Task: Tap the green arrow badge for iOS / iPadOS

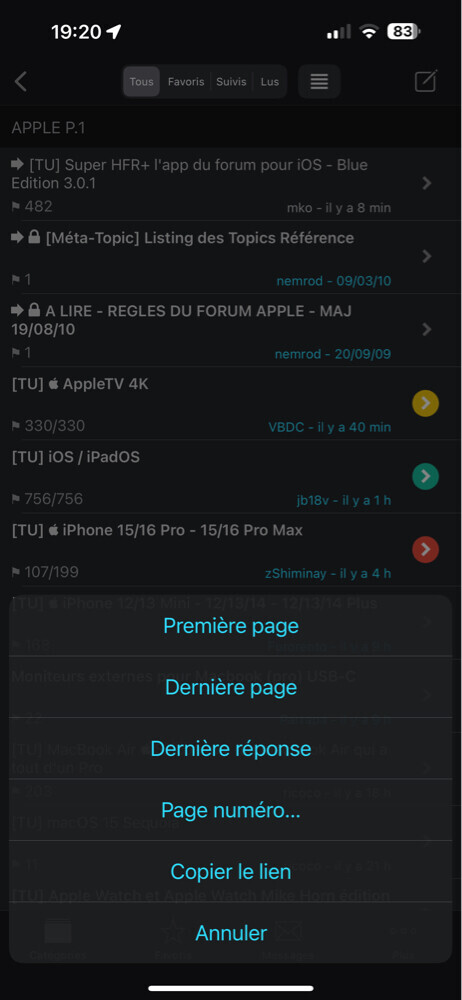Action: tap(426, 476)
